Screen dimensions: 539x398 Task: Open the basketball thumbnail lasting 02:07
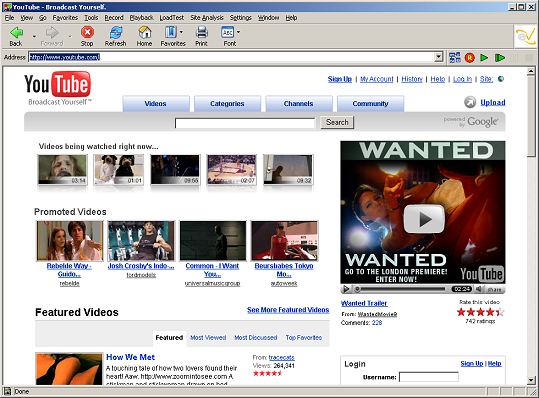(x=231, y=170)
